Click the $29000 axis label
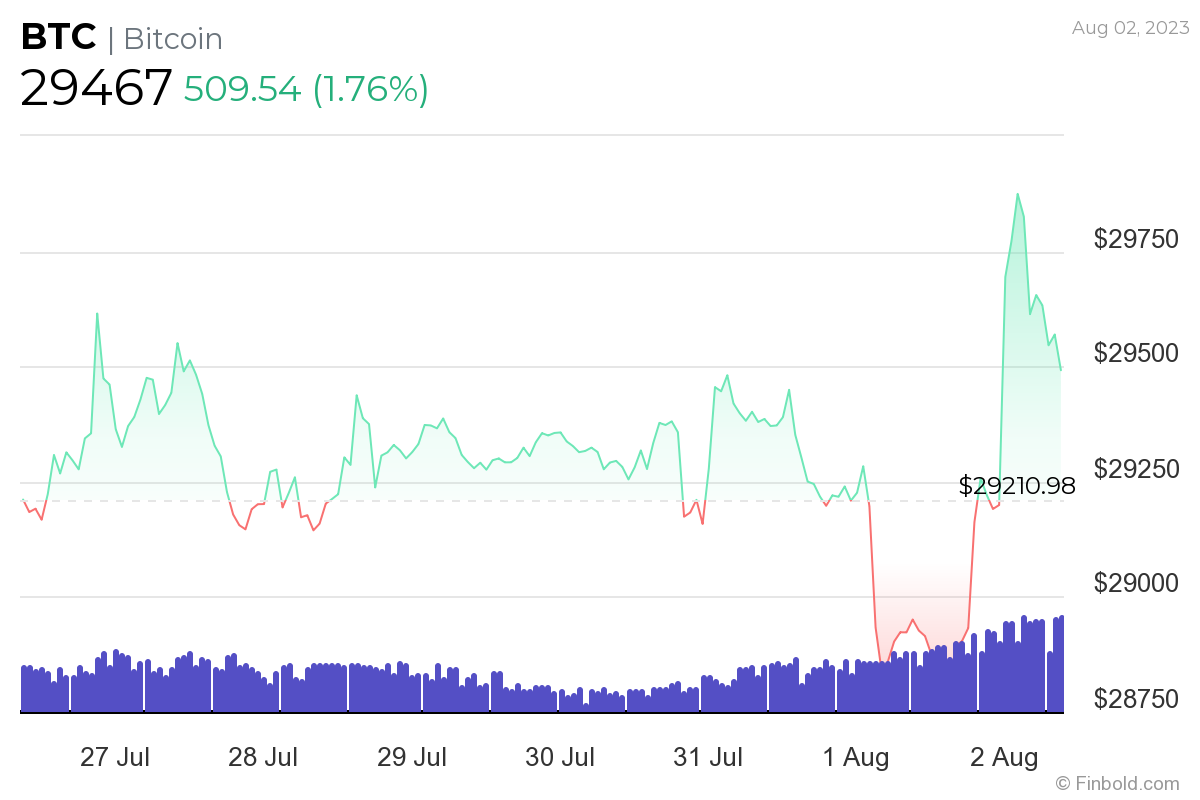 pyautogui.click(x=1136, y=583)
